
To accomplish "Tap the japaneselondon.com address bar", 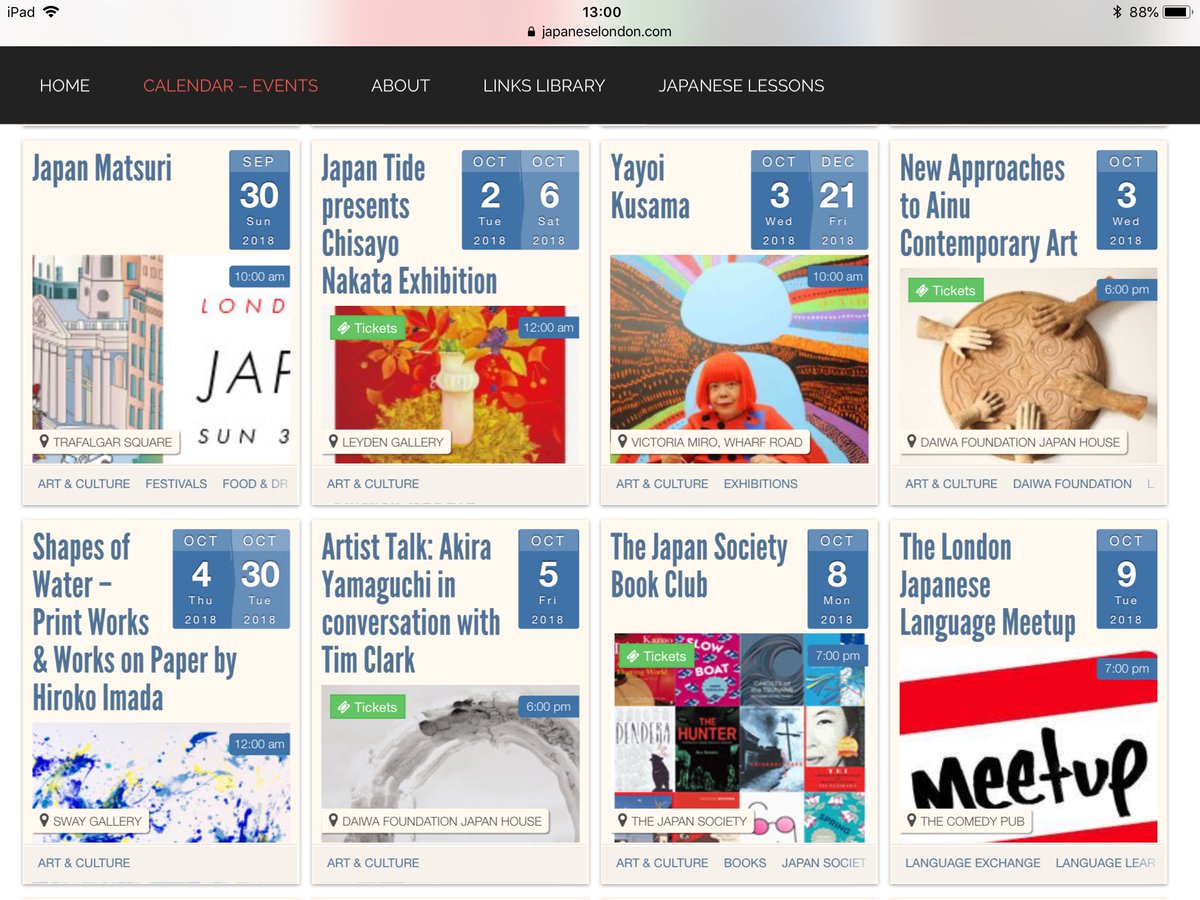I will (600, 31).
